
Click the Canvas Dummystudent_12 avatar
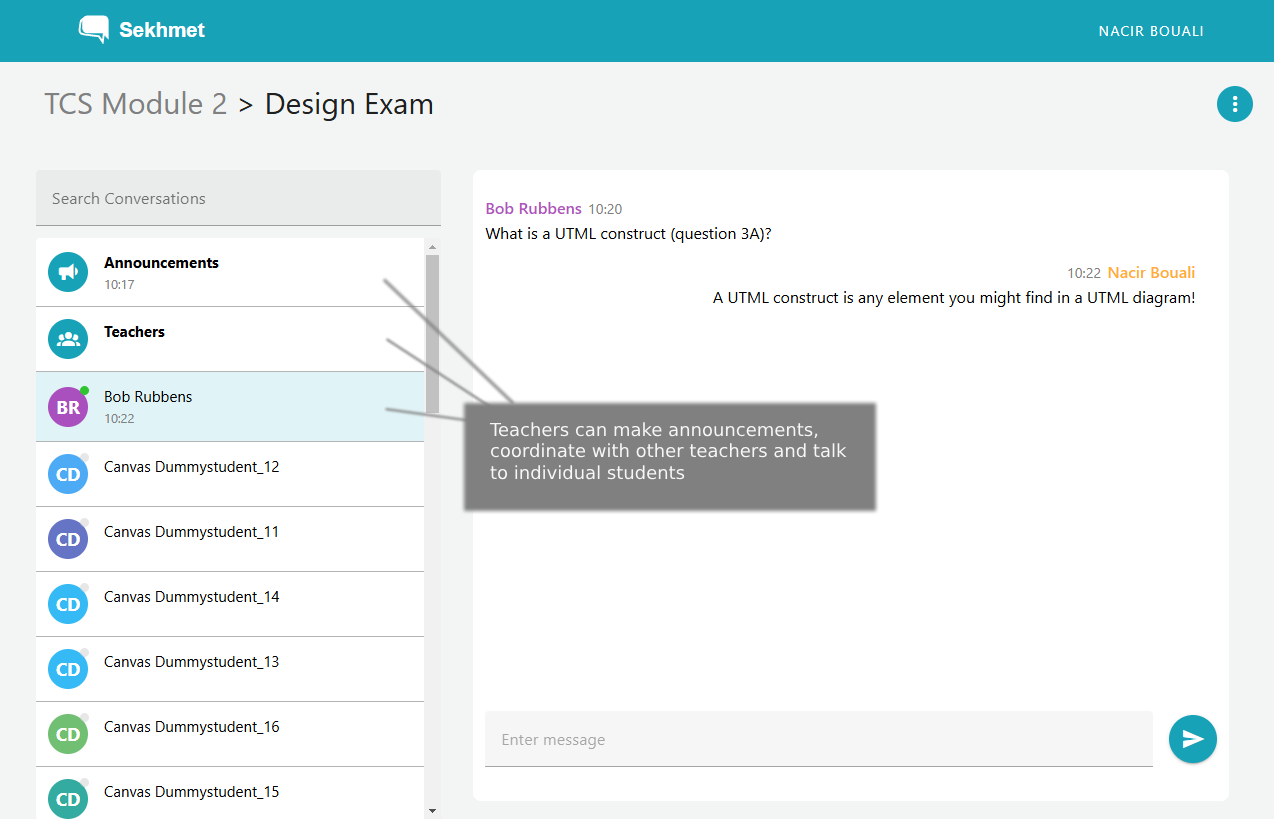pyautogui.click(x=68, y=474)
